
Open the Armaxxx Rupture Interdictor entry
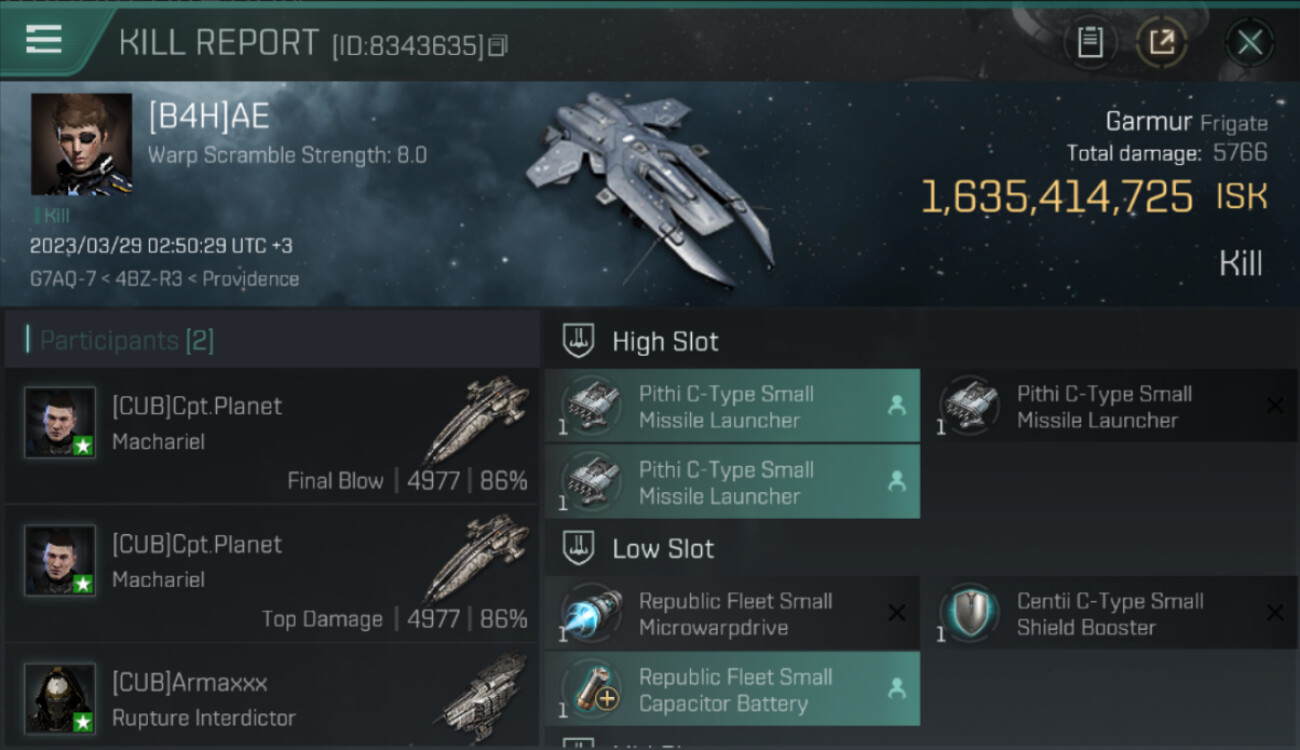point(272,697)
